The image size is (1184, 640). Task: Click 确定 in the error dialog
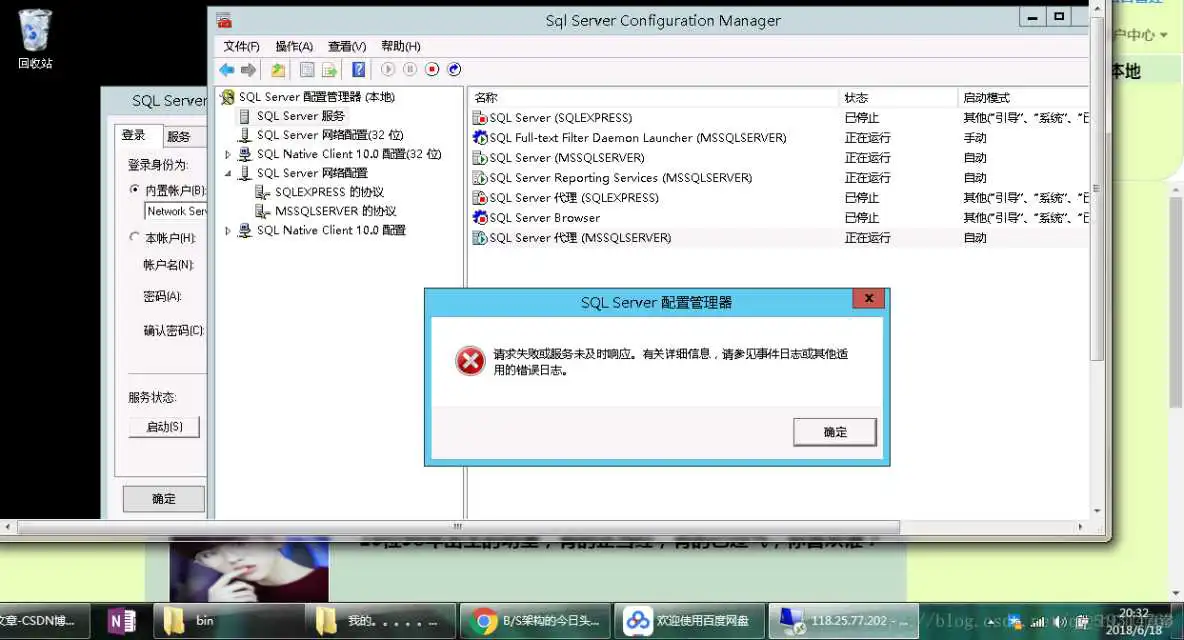834,432
